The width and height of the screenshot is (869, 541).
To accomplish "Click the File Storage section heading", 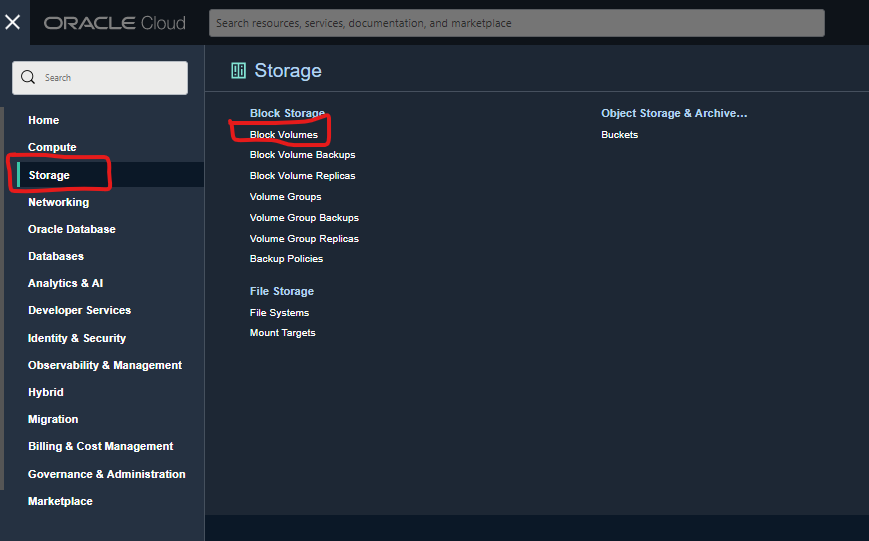I will pyautogui.click(x=282, y=291).
